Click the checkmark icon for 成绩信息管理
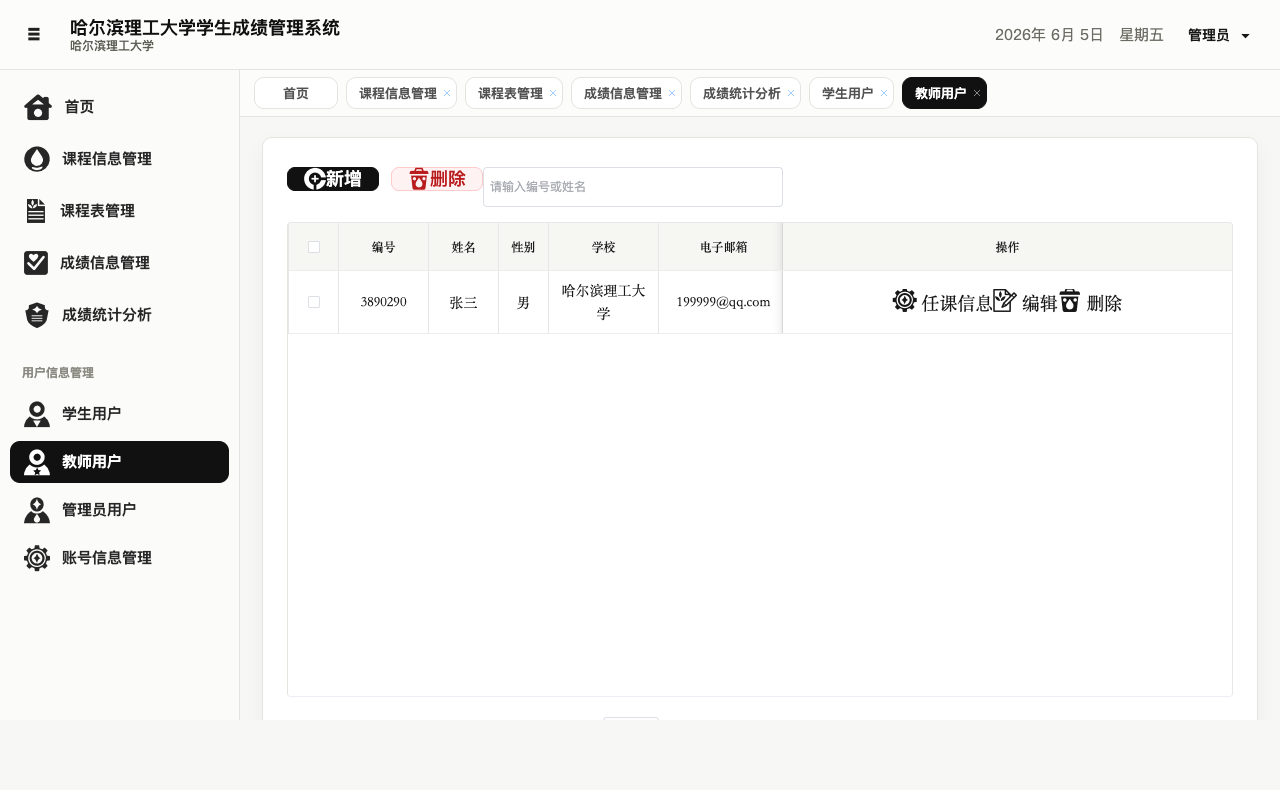 (x=36, y=263)
